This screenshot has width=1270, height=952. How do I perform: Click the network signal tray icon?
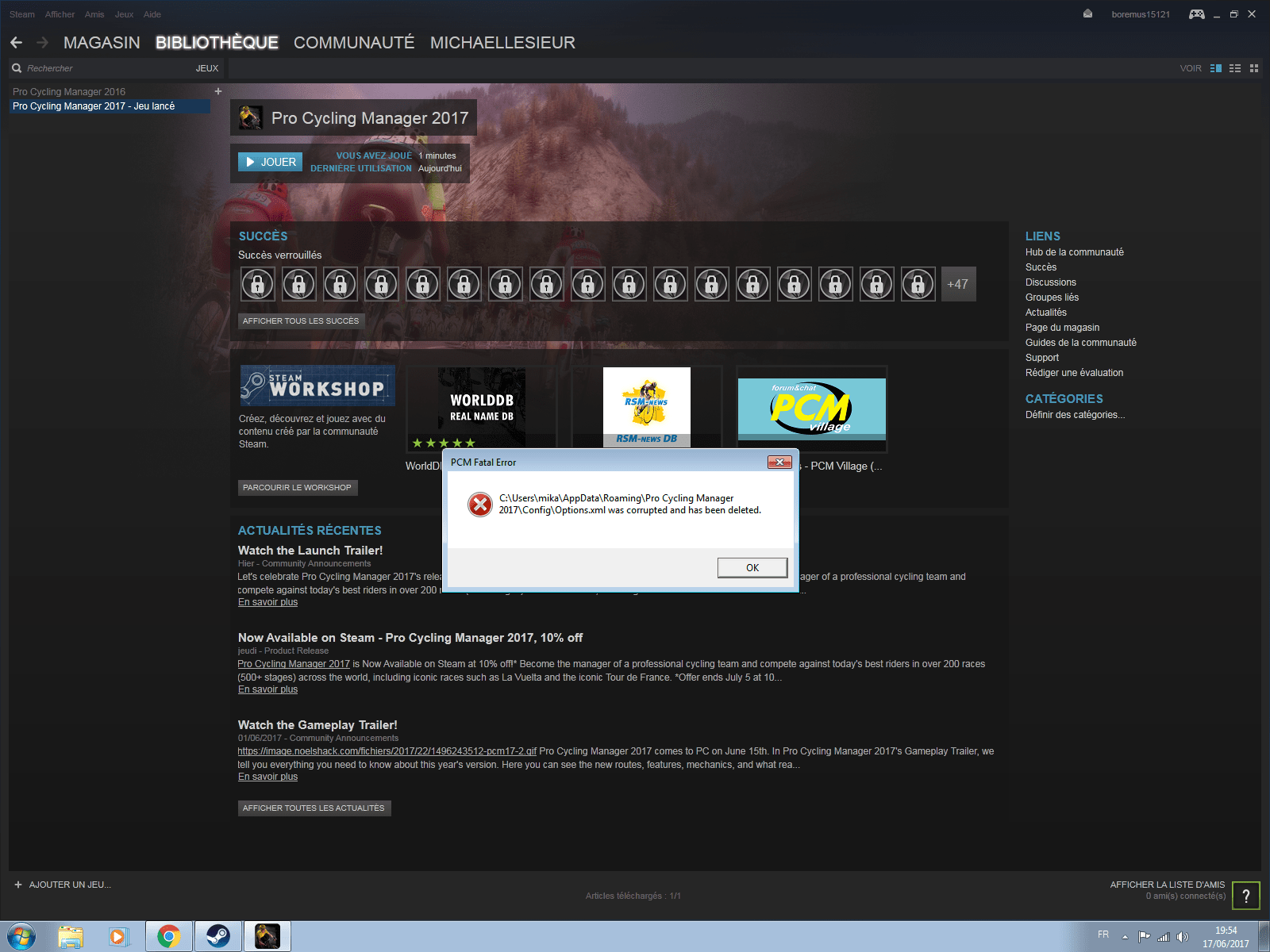tap(1164, 937)
